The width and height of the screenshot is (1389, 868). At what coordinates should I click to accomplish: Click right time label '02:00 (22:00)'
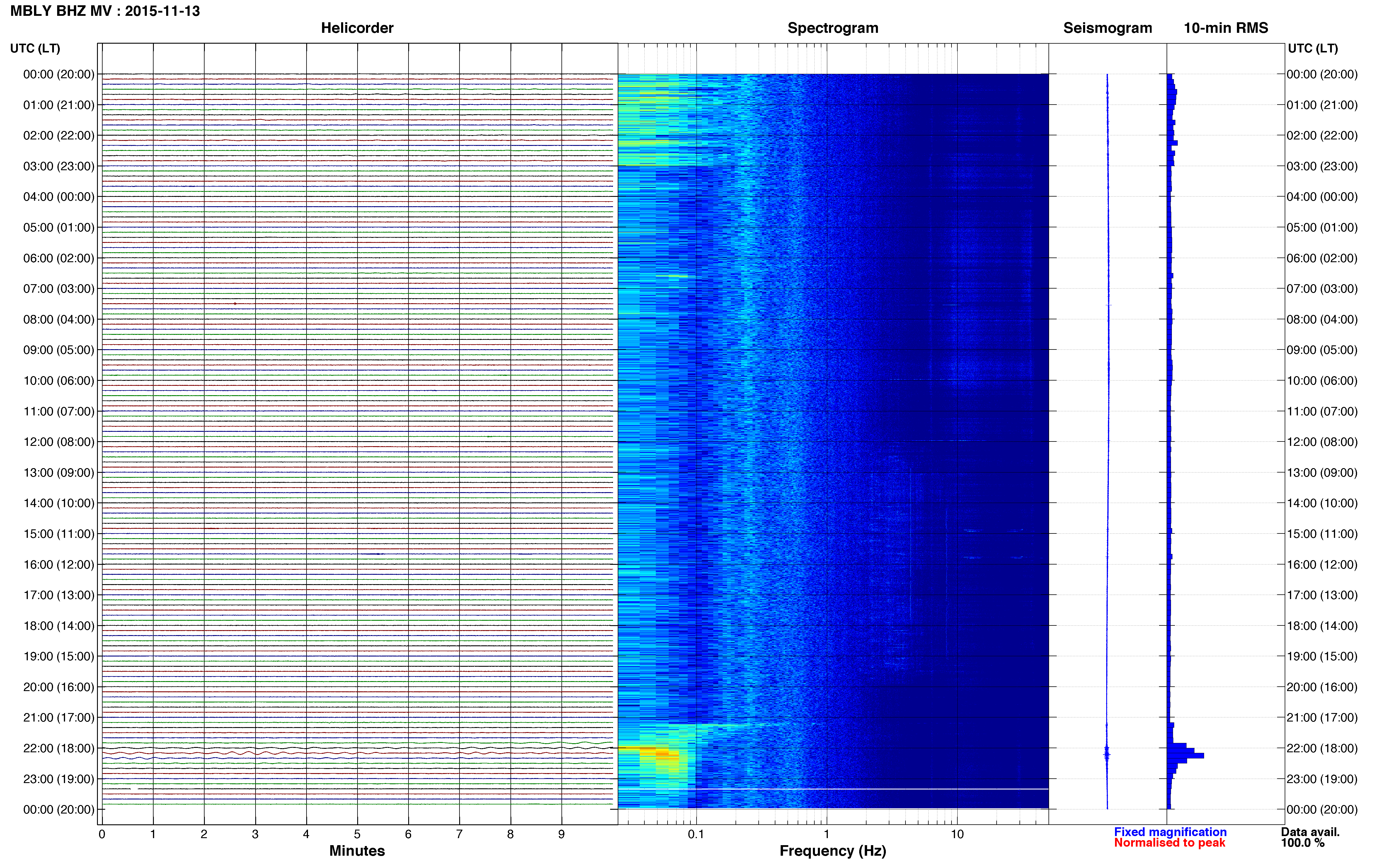1322,135
